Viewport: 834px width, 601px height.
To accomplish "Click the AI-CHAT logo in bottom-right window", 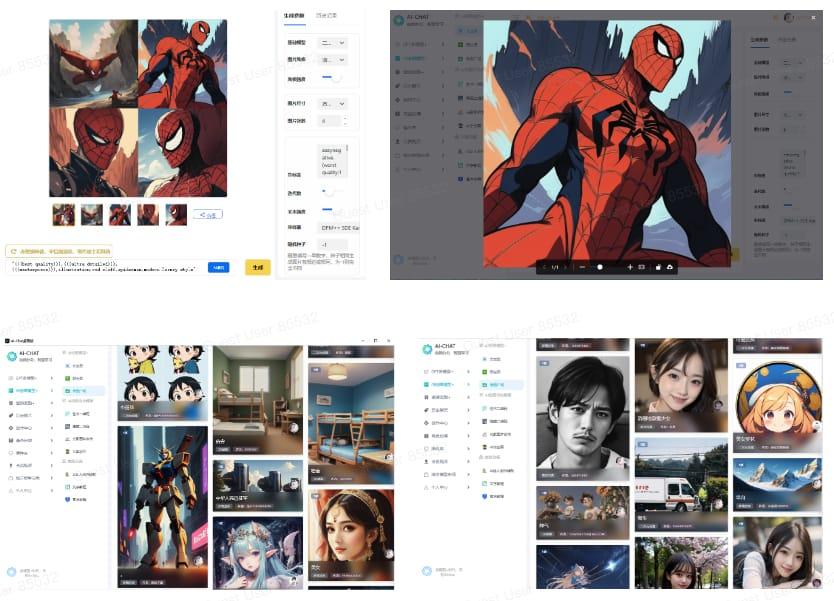I will (x=427, y=349).
